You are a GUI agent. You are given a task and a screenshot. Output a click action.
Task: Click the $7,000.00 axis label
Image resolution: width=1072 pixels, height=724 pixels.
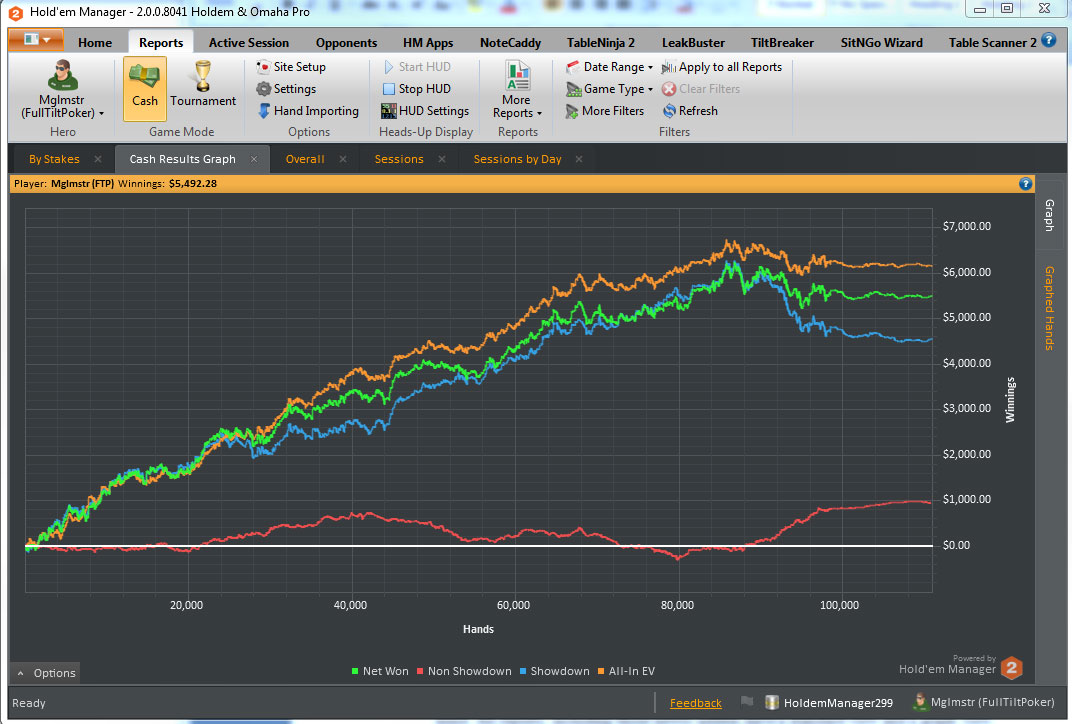click(x=966, y=226)
